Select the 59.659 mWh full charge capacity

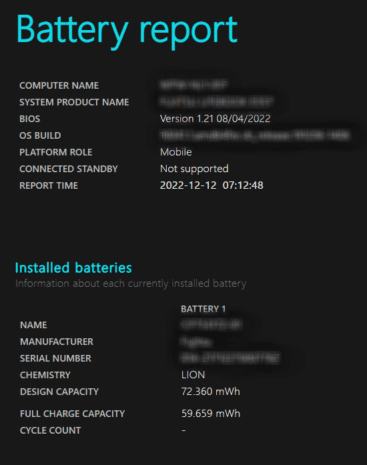tap(211, 414)
